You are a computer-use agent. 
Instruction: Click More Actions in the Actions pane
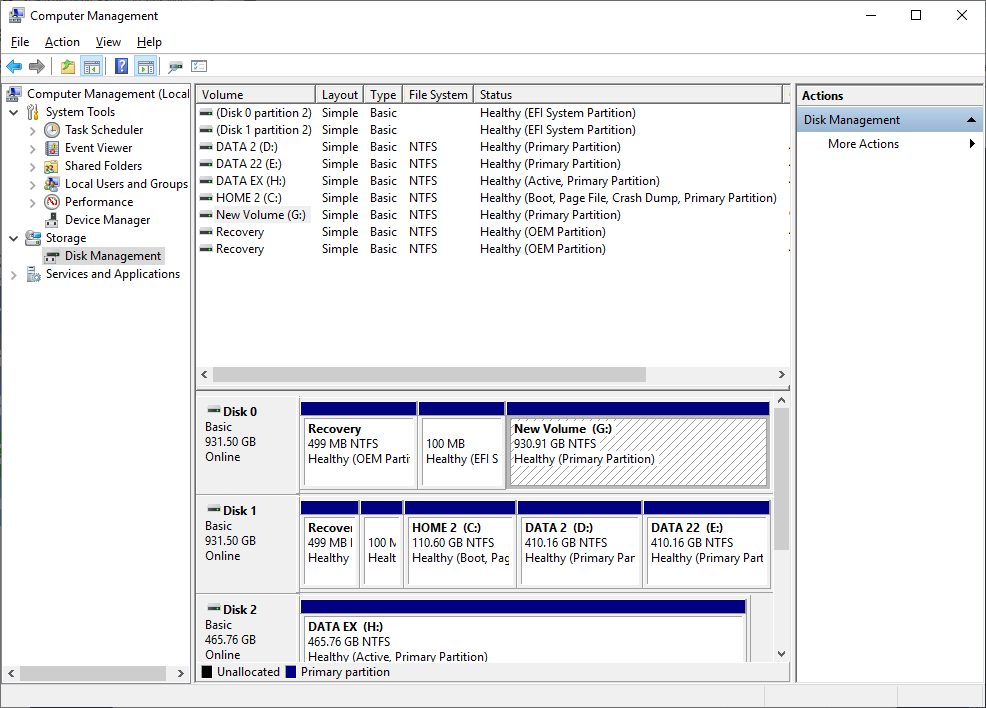[863, 144]
